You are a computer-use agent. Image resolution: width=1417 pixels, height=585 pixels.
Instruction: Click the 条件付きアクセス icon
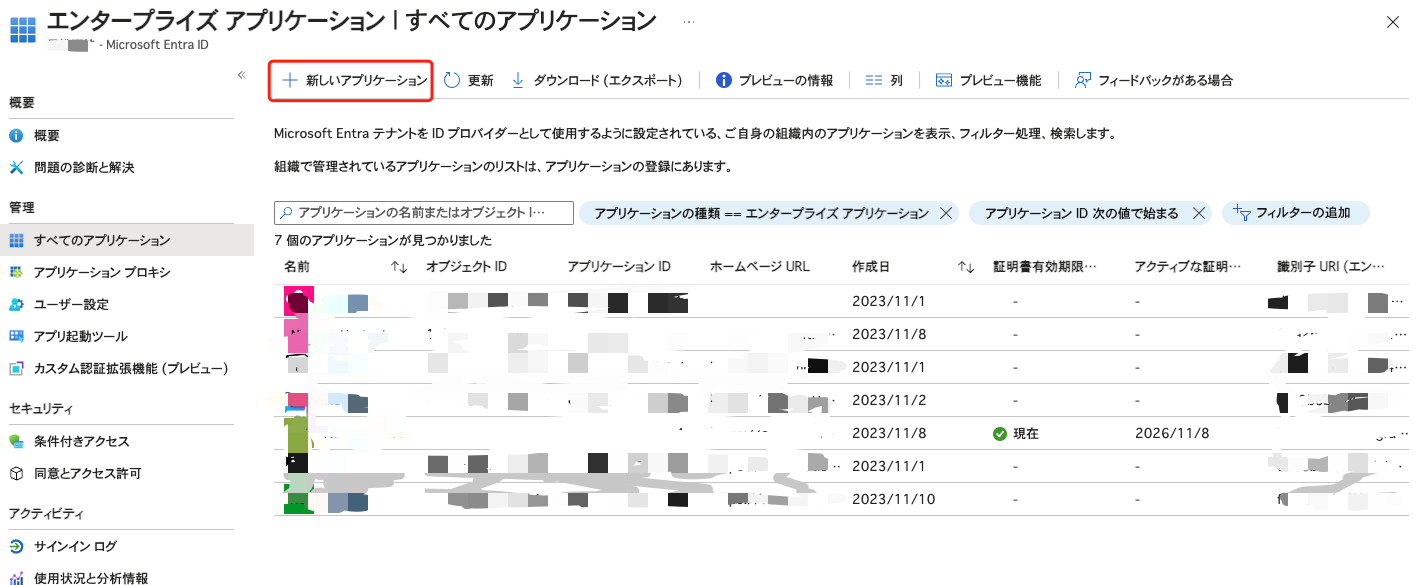coord(16,441)
